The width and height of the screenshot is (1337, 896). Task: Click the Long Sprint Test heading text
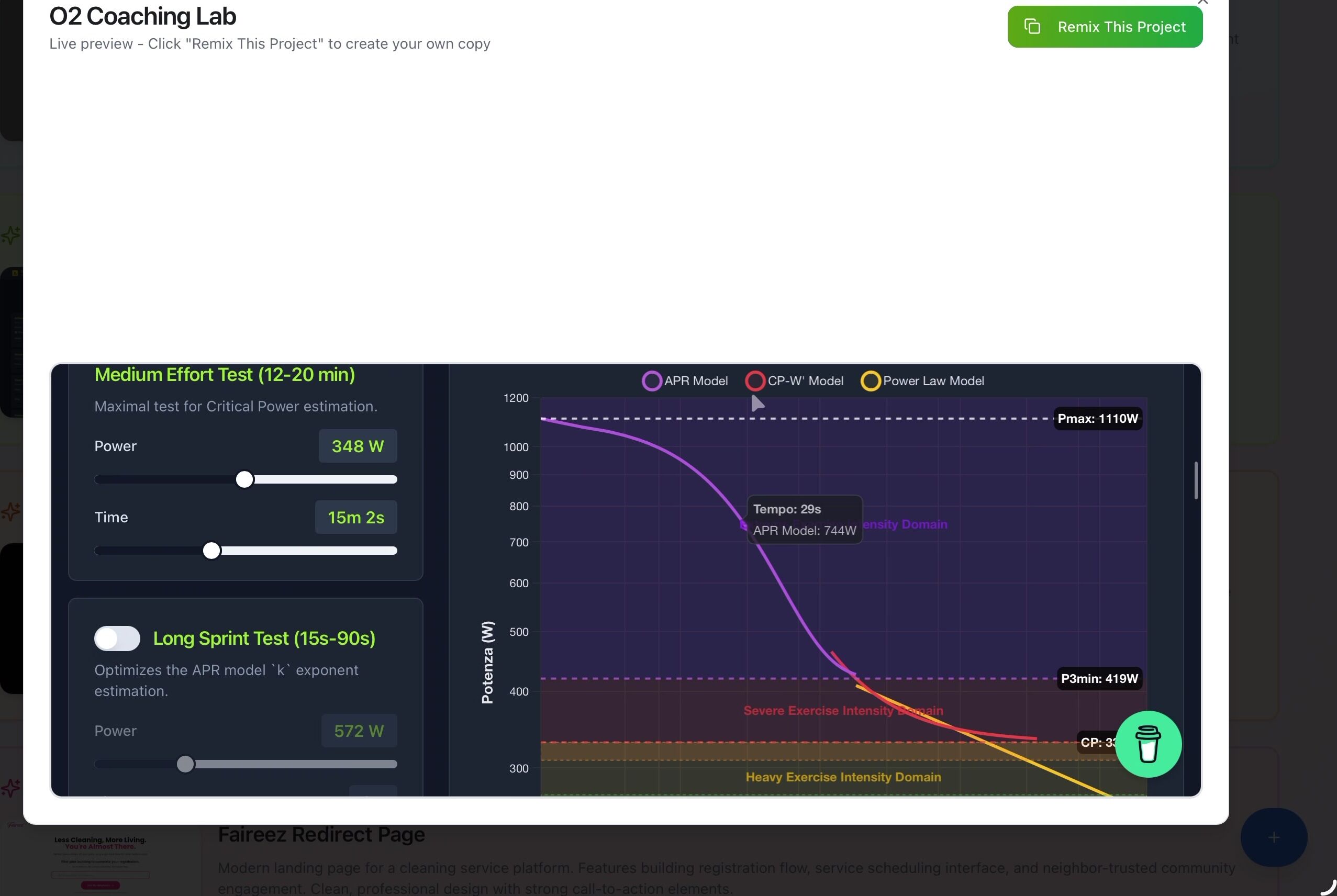264,637
